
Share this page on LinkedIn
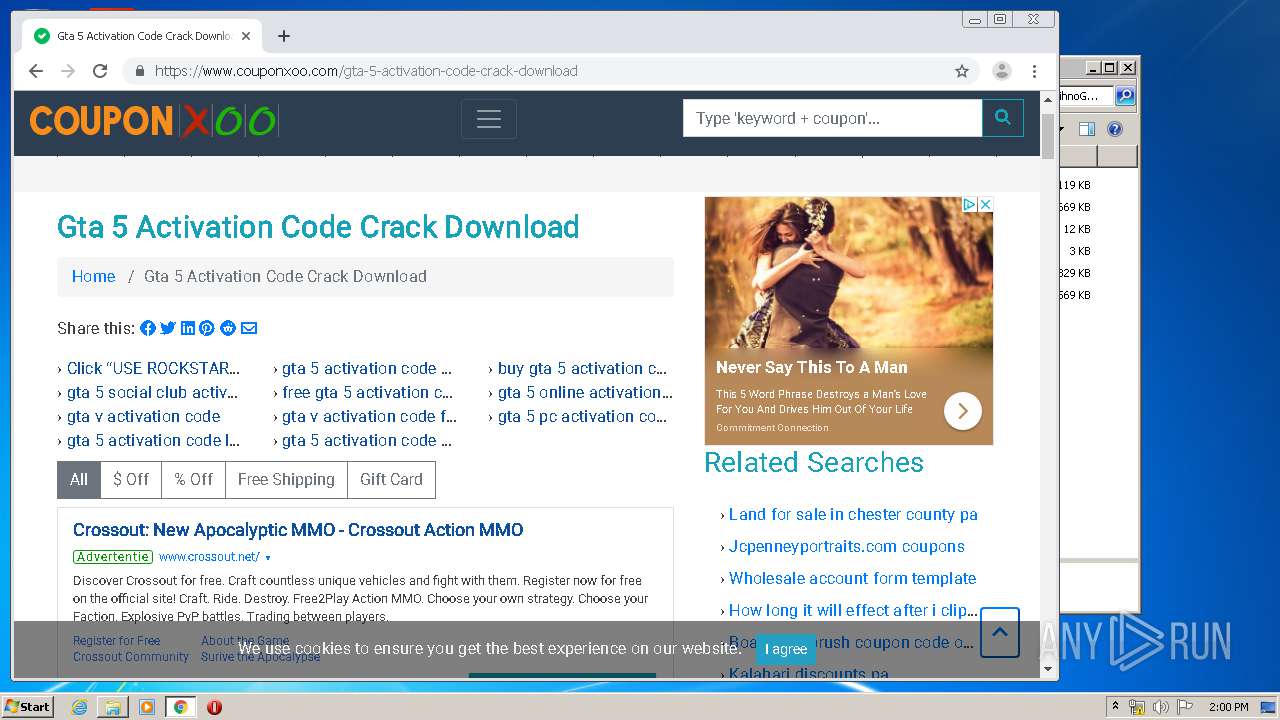(x=188, y=328)
